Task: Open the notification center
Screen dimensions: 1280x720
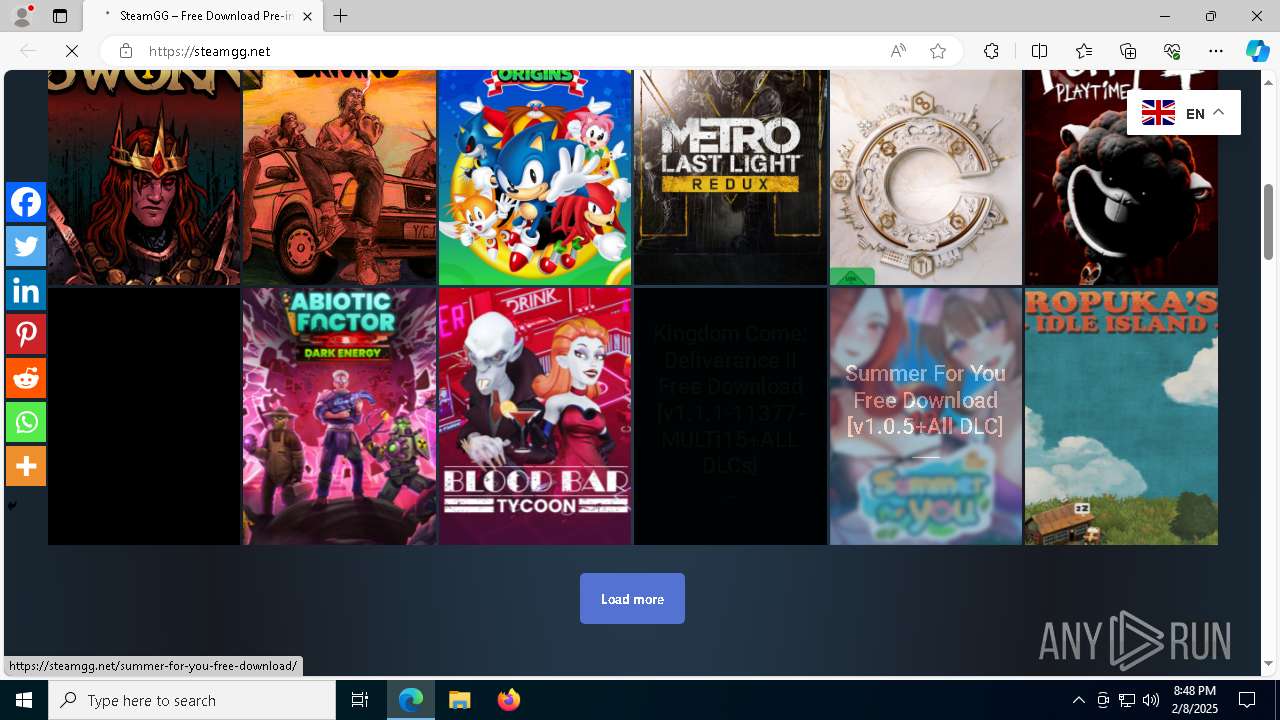Action: pyautogui.click(x=1247, y=700)
